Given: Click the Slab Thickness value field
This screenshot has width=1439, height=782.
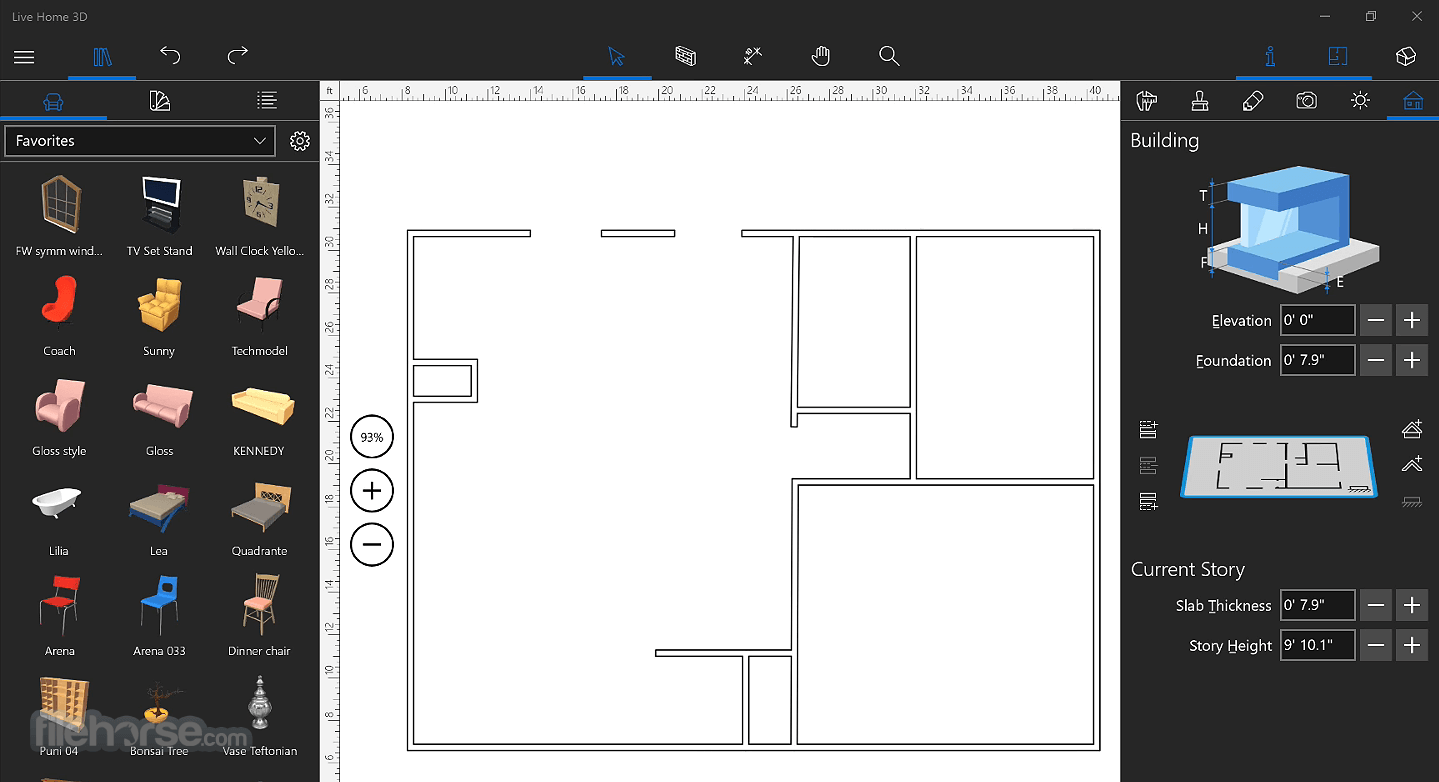Looking at the screenshot, I should pyautogui.click(x=1318, y=606).
